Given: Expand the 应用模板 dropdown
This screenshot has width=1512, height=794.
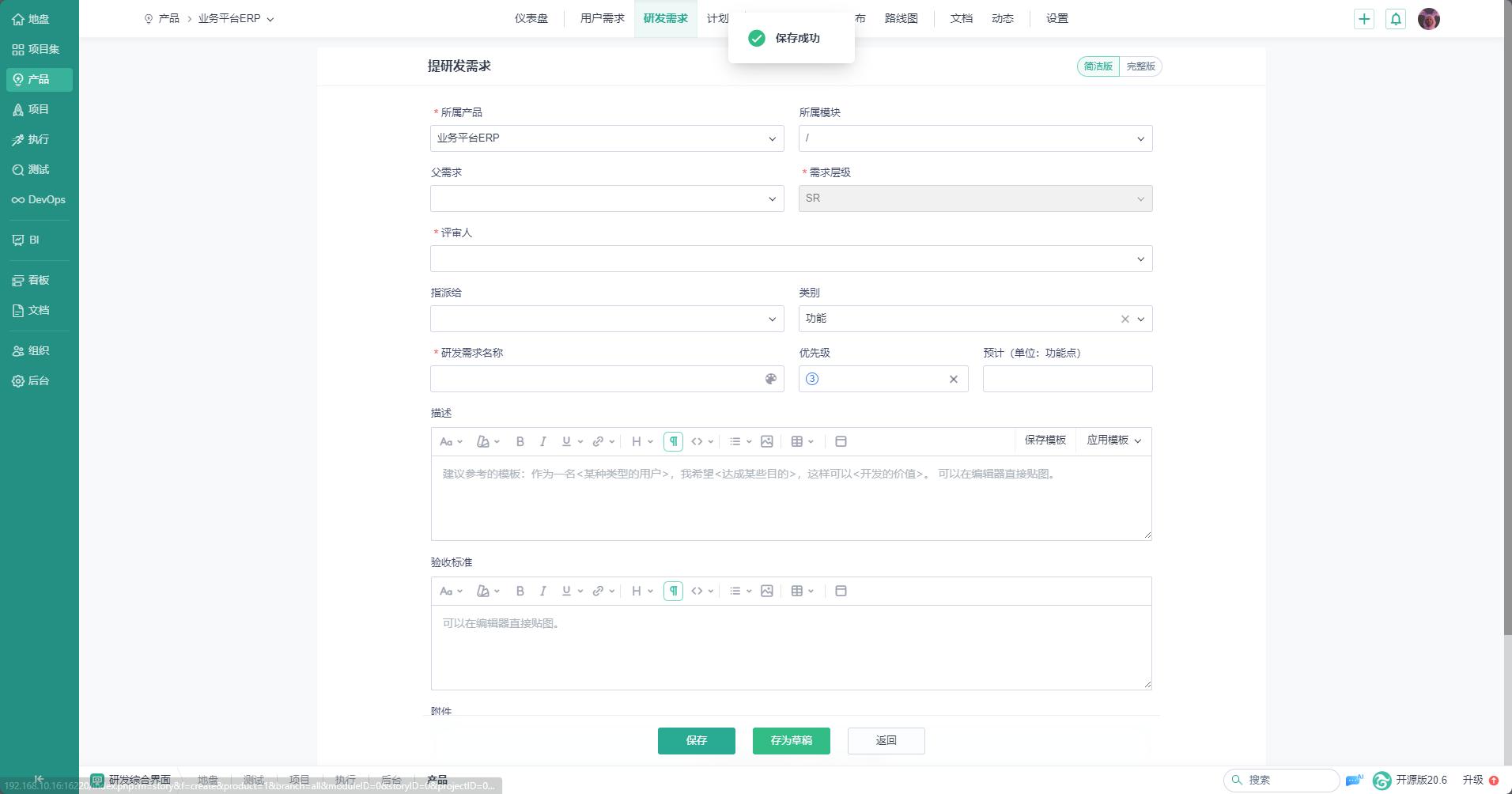Looking at the screenshot, I should pyautogui.click(x=1113, y=440).
